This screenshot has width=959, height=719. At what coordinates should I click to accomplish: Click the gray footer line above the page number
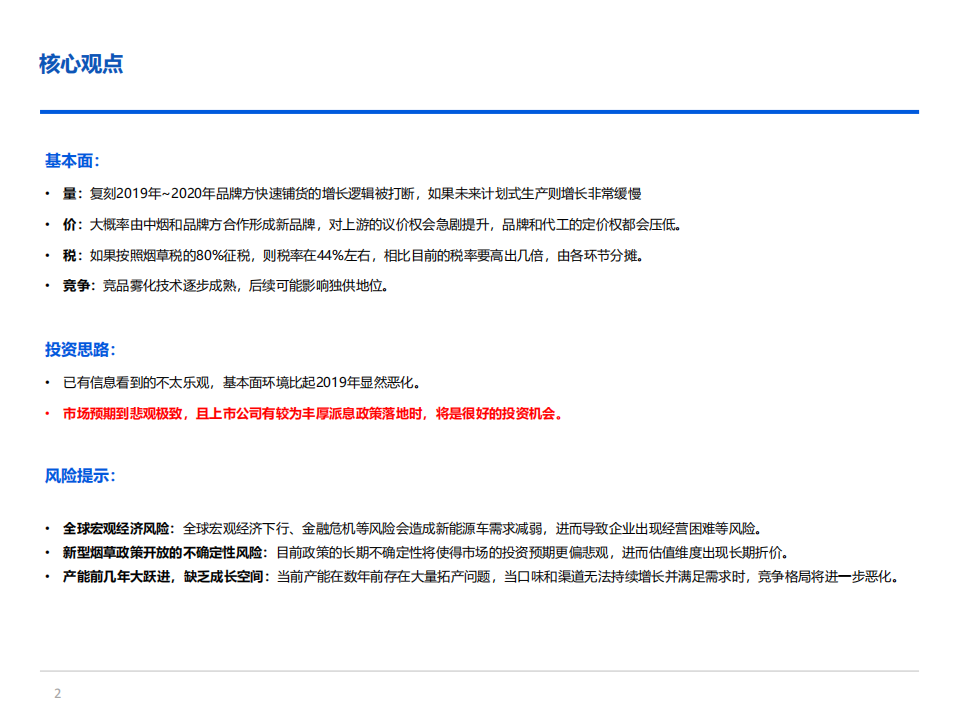(479, 671)
